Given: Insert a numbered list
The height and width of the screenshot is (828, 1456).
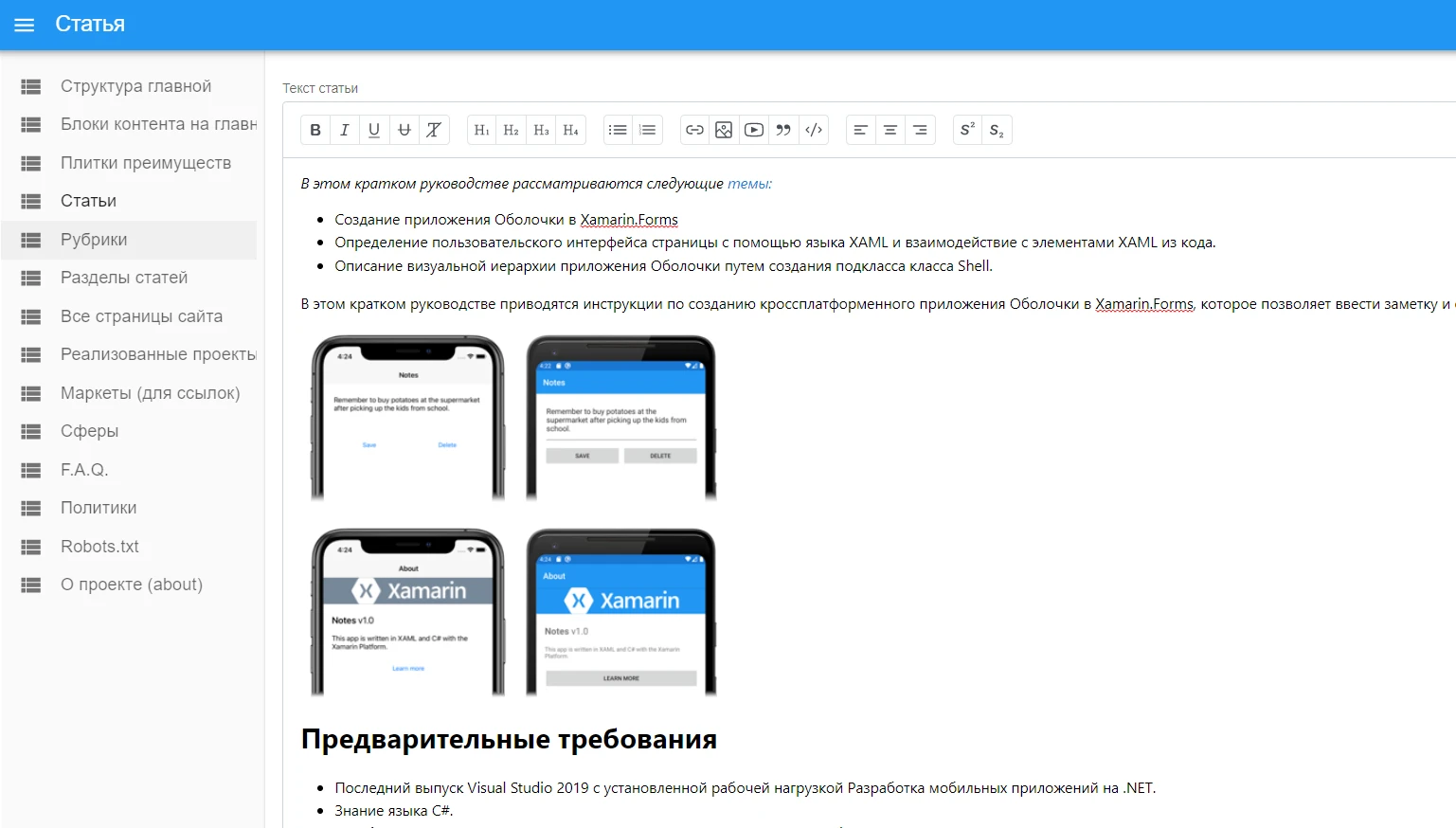Looking at the screenshot, I should click(648, 130).
